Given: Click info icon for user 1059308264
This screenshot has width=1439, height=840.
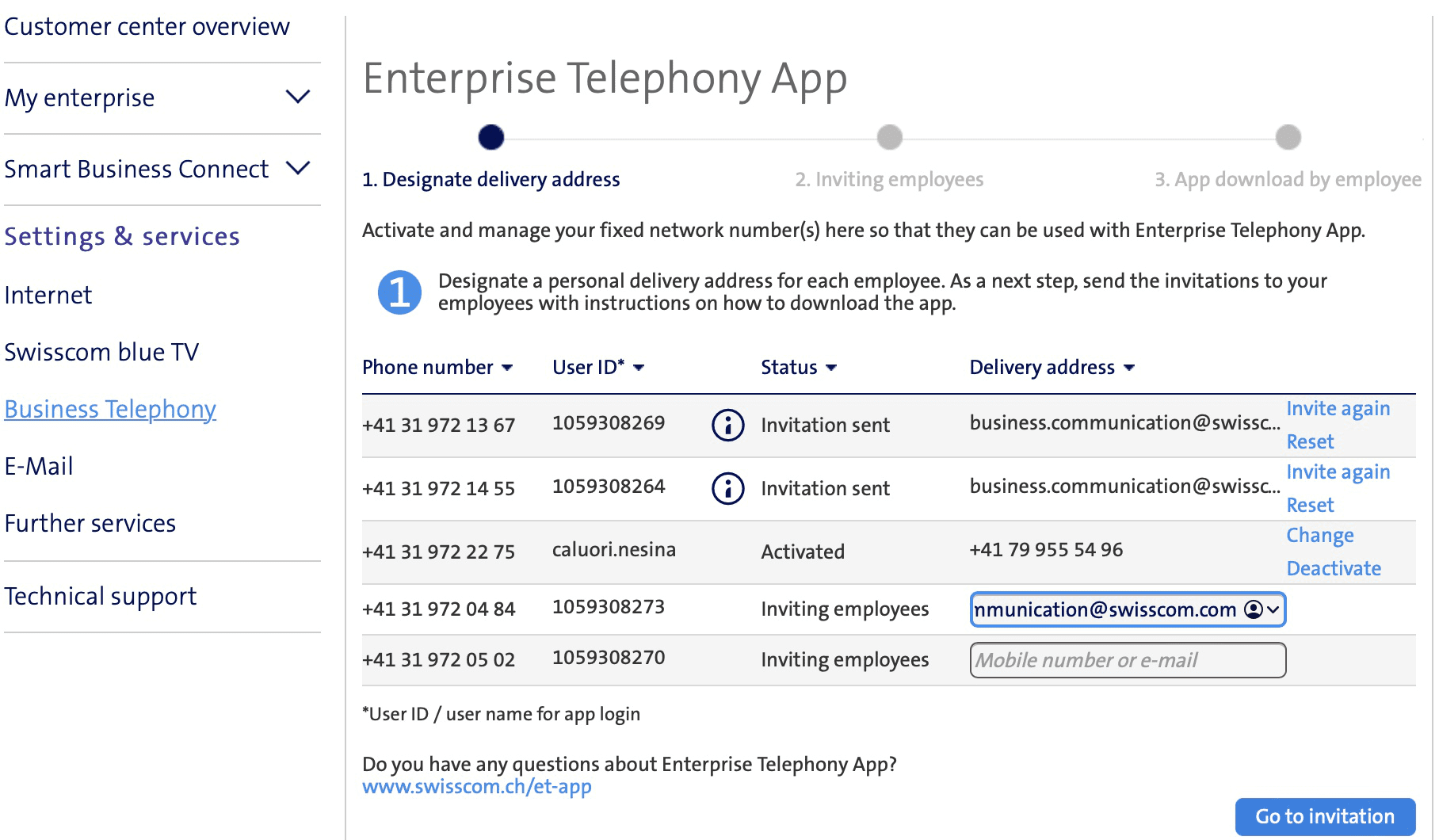Looking at the screenshot, I should click(x=727, y=489).
